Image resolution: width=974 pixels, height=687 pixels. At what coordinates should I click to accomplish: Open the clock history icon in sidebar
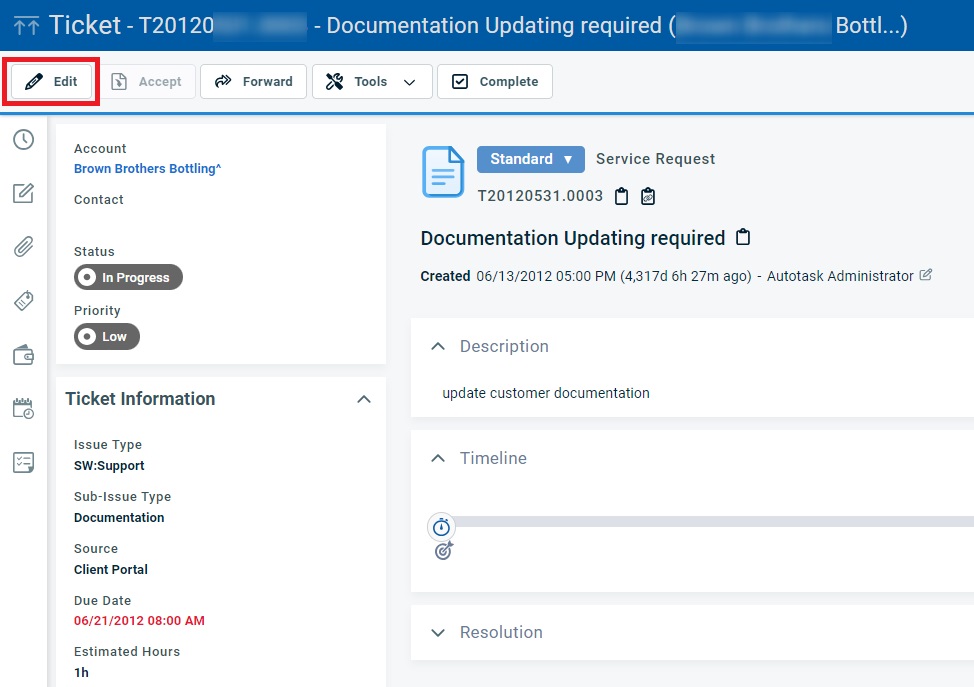click(23, 140)
